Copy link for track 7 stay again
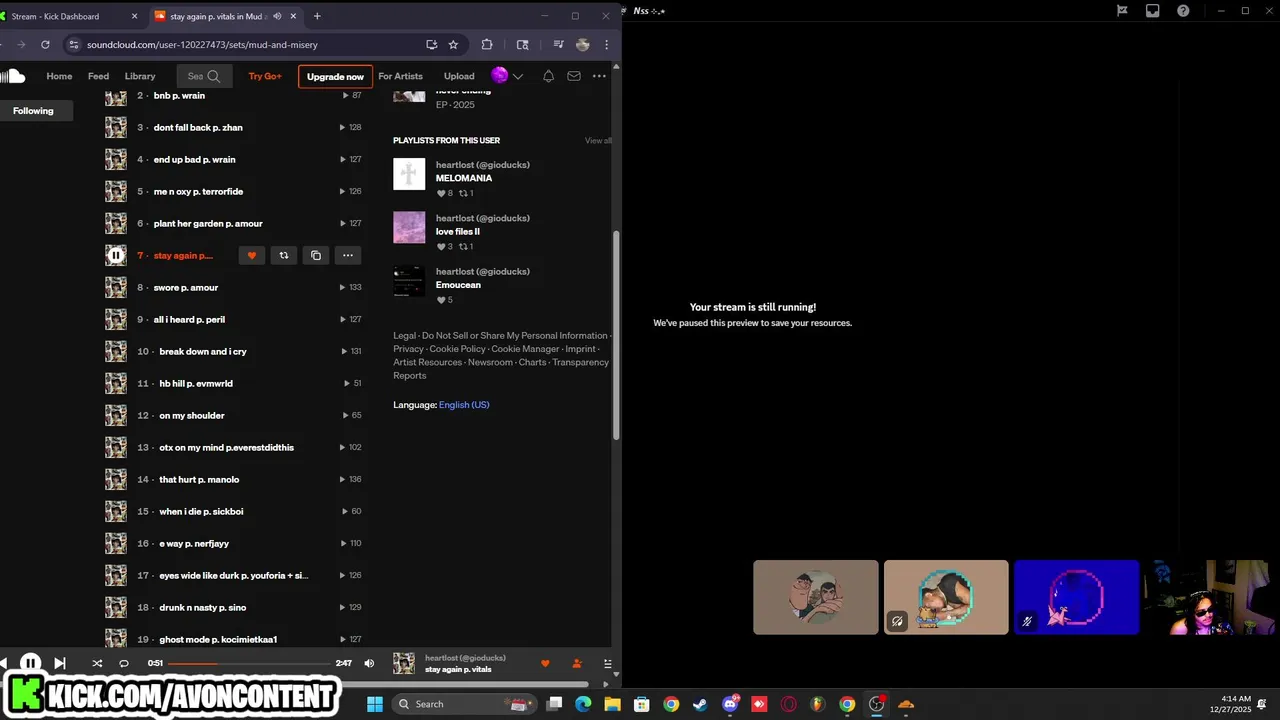 [x=315, y=255]
